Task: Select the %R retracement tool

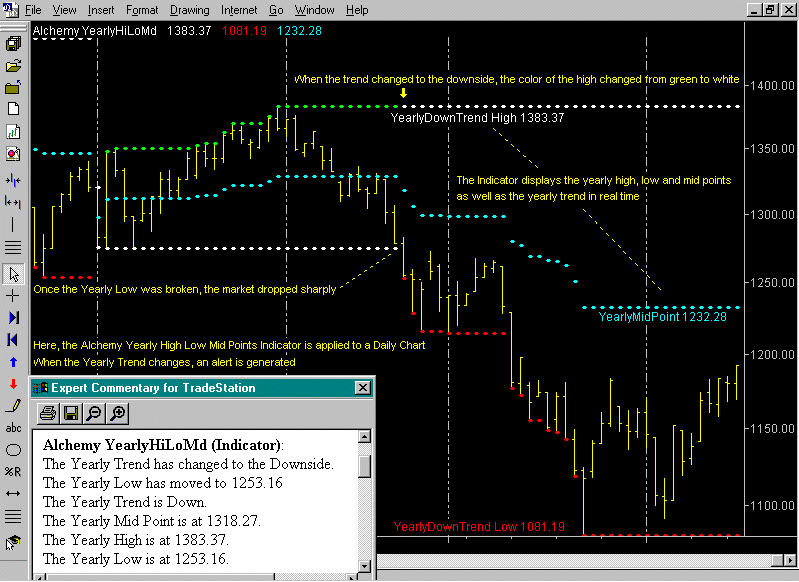Action: [13, 472]
